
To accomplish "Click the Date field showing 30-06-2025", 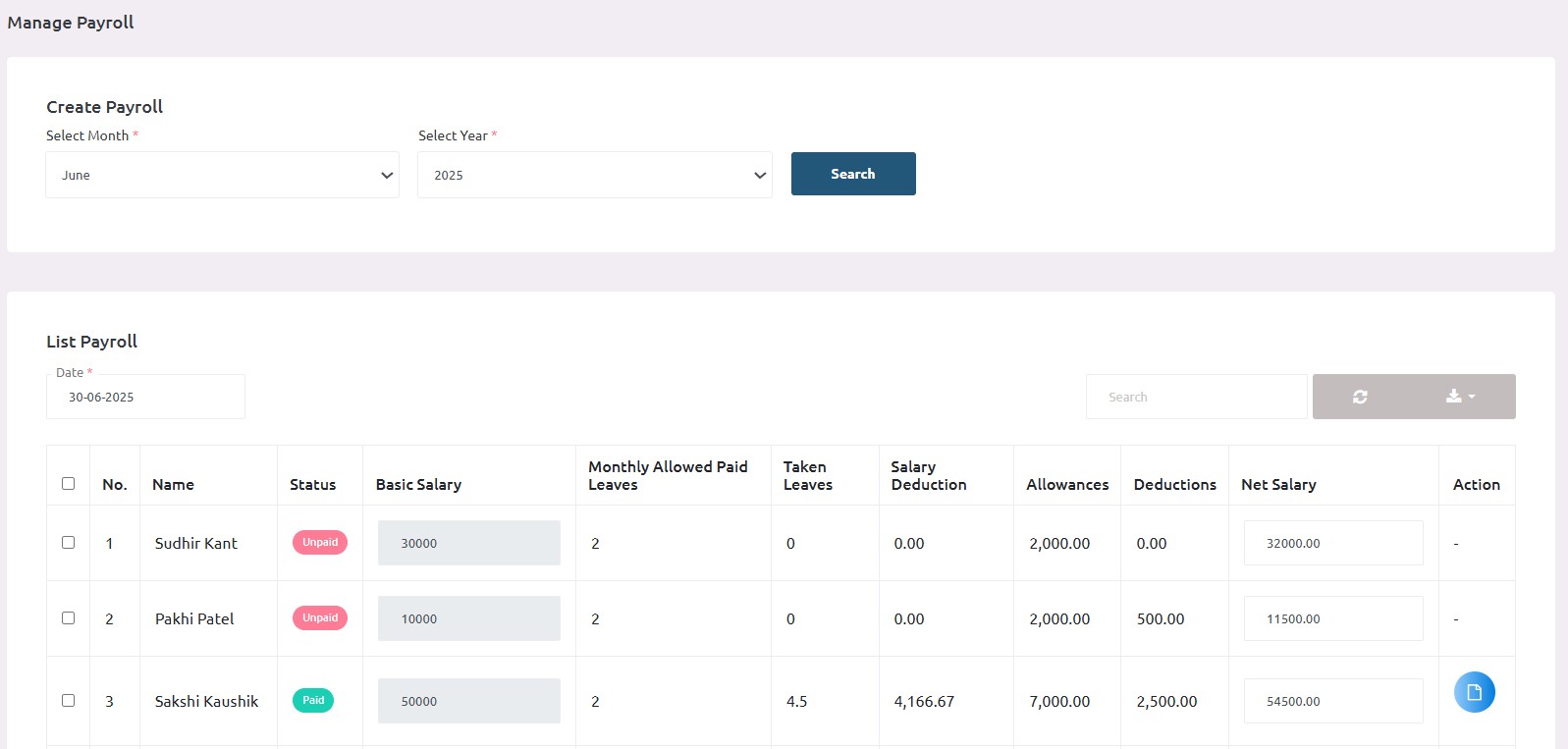I will tap(145, 397).
